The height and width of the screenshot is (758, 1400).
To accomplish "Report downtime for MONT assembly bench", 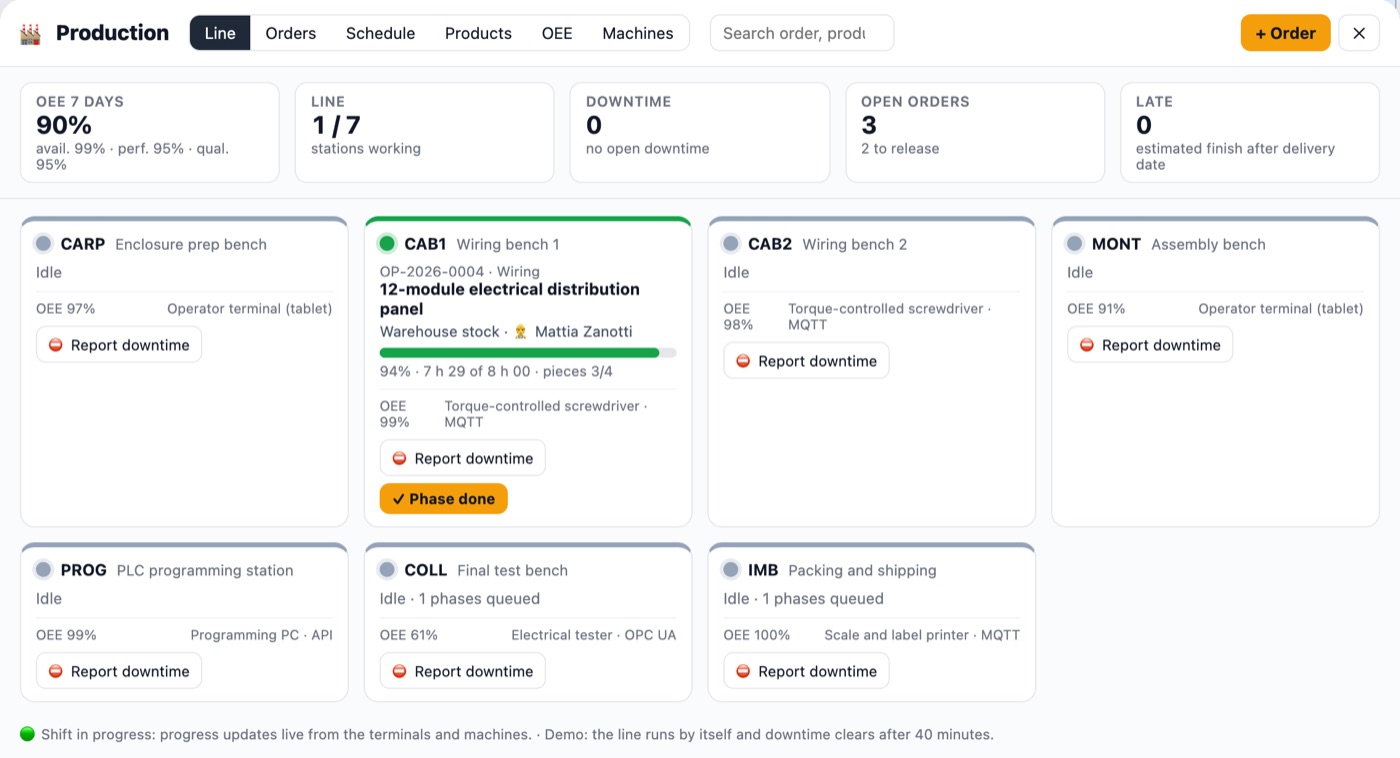I will point(1150,345).
